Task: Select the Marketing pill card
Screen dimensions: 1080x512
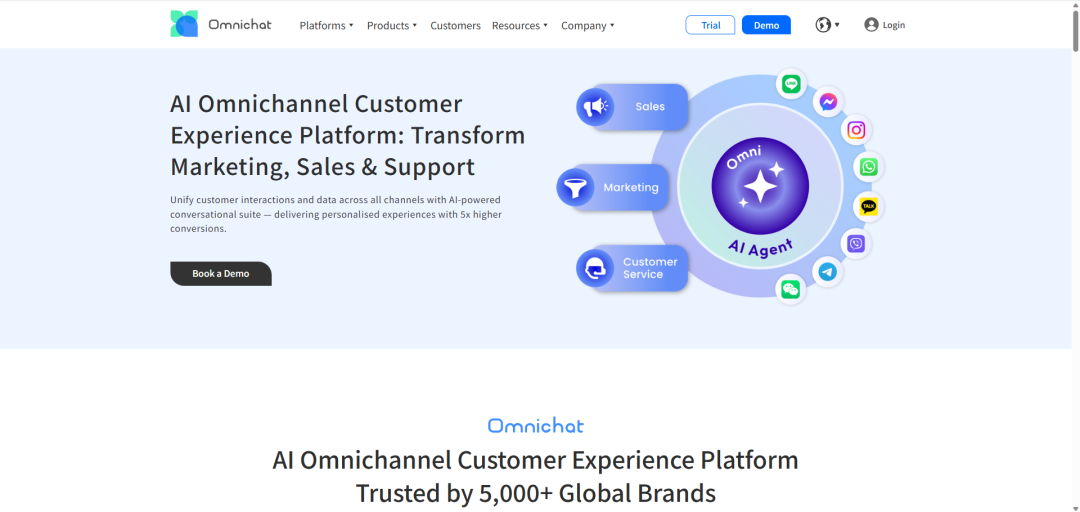Action: (x=613, y=187)
